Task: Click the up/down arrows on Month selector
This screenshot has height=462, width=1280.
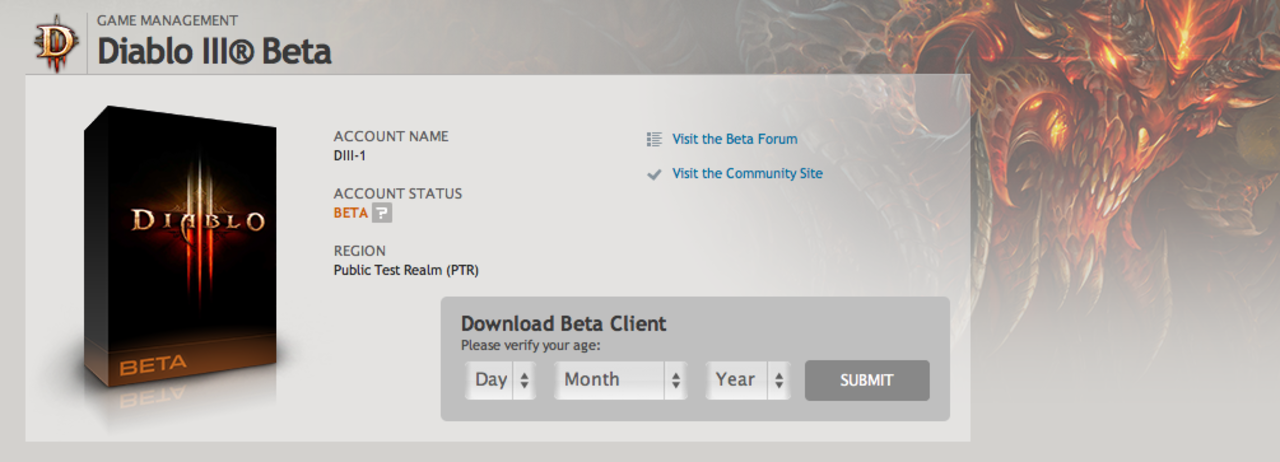Action: (x=676, y=380)
